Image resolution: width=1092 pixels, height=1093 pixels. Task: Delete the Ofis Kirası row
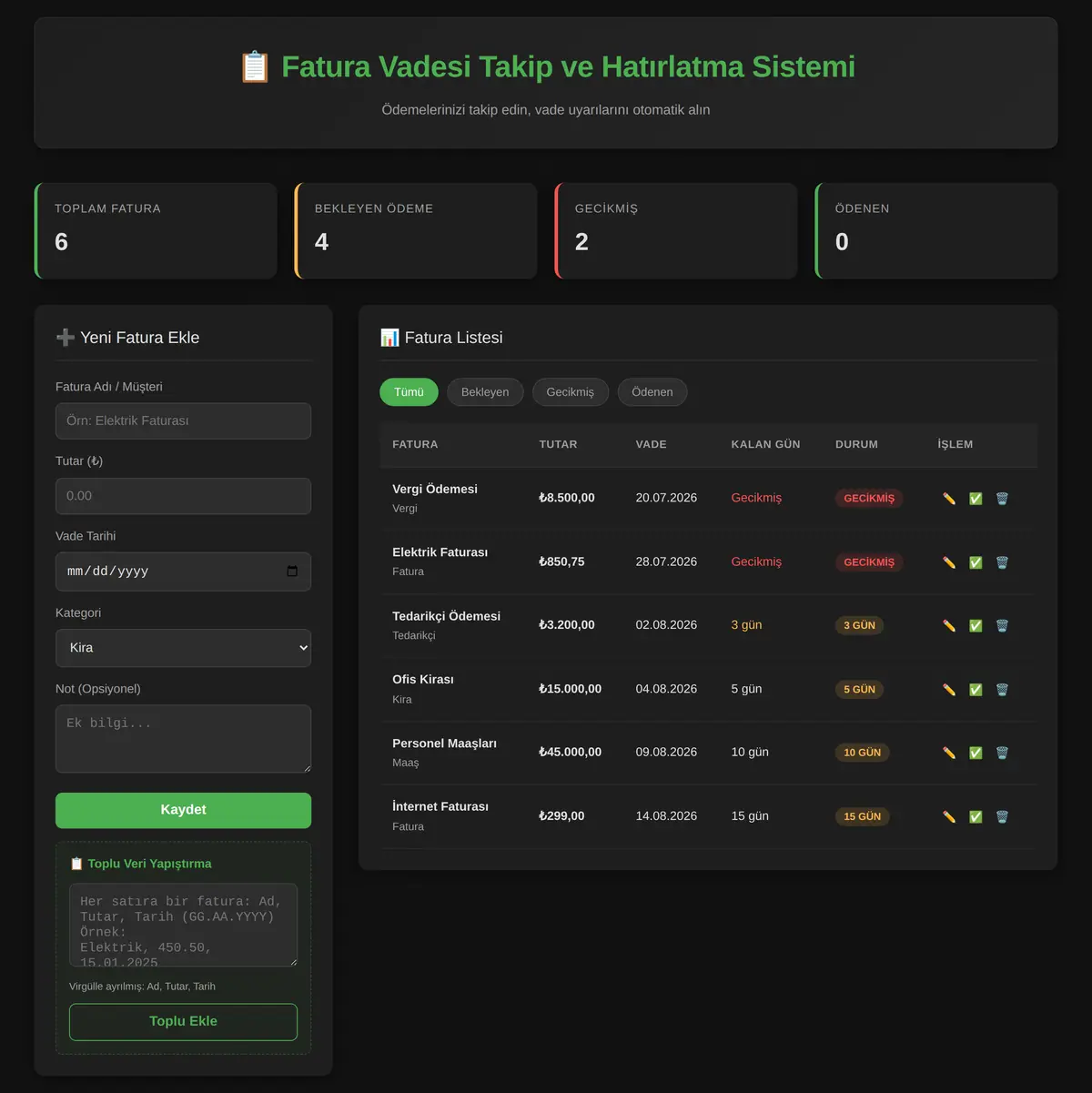pos(1002,690)
